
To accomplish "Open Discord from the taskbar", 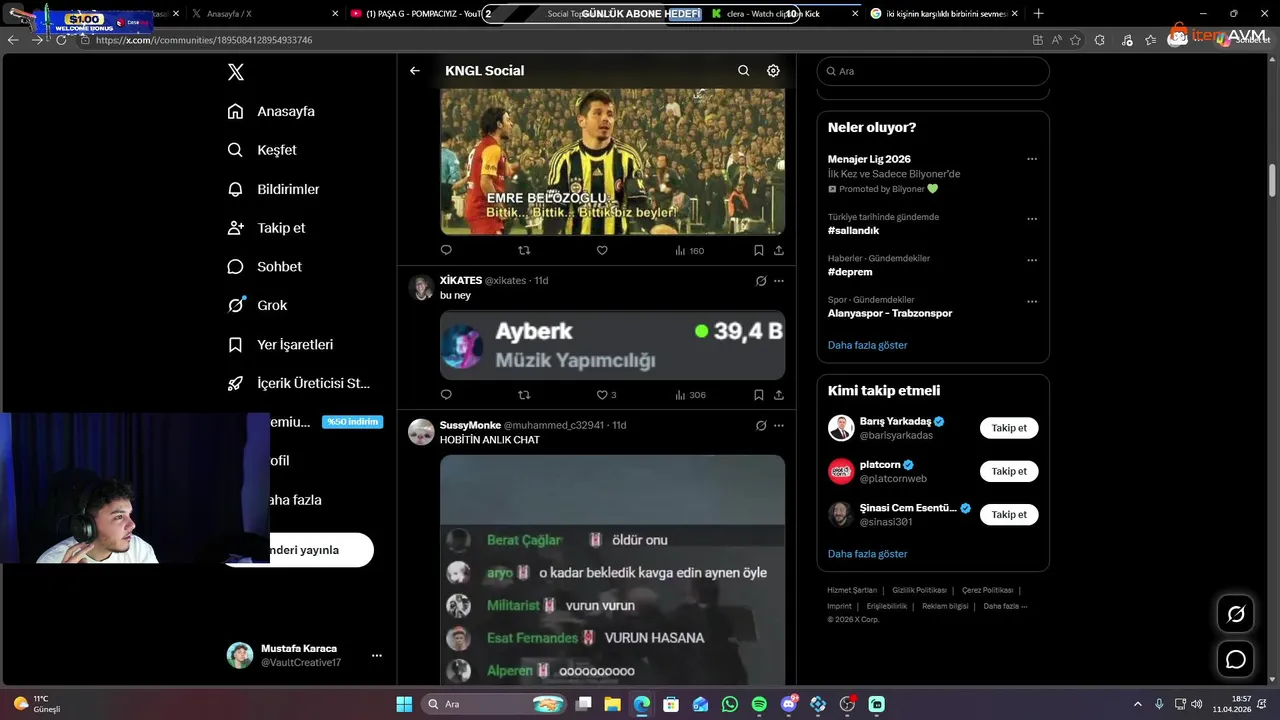I will point(789,704).
